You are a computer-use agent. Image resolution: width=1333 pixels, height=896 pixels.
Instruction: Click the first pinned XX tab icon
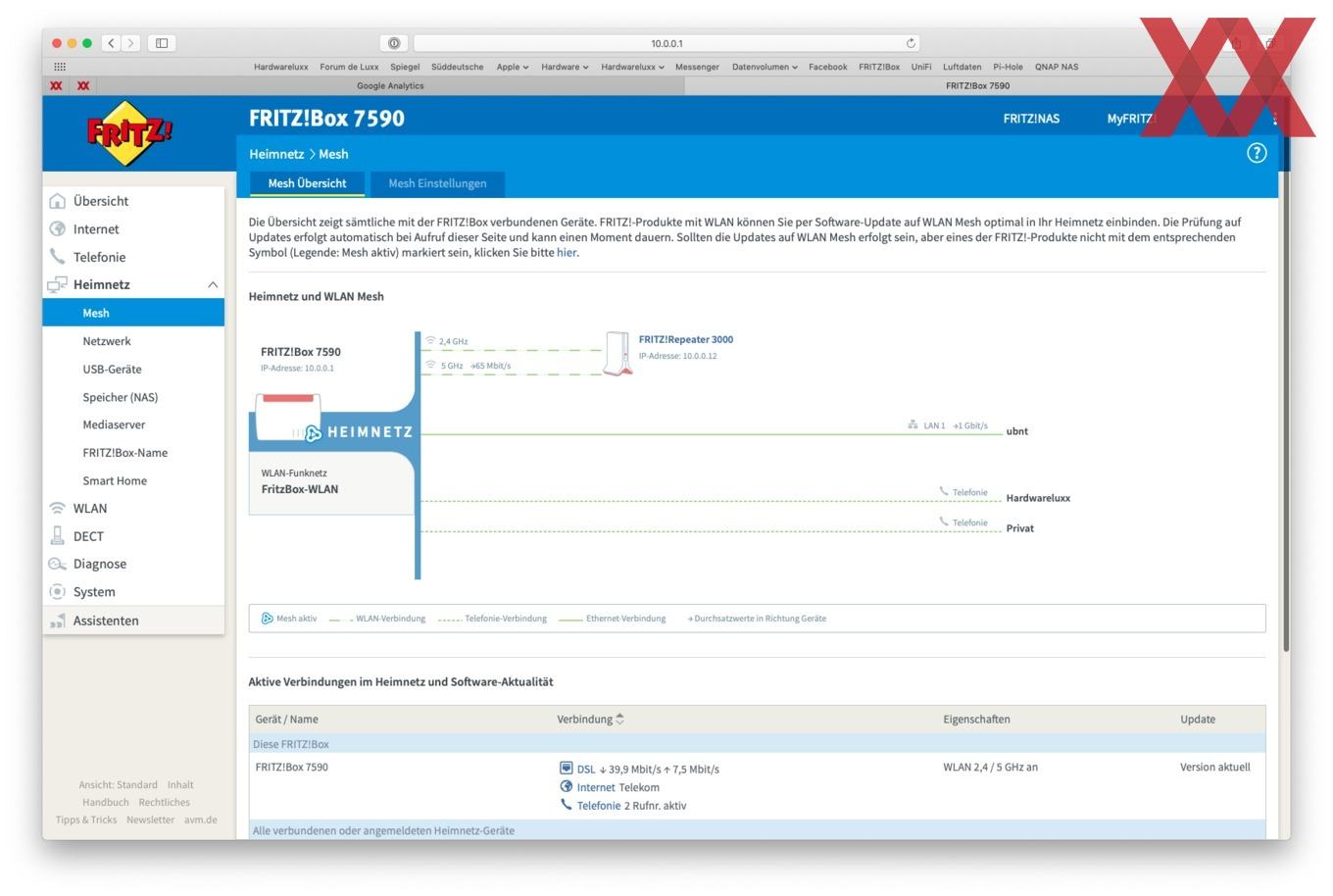[56, 86]
